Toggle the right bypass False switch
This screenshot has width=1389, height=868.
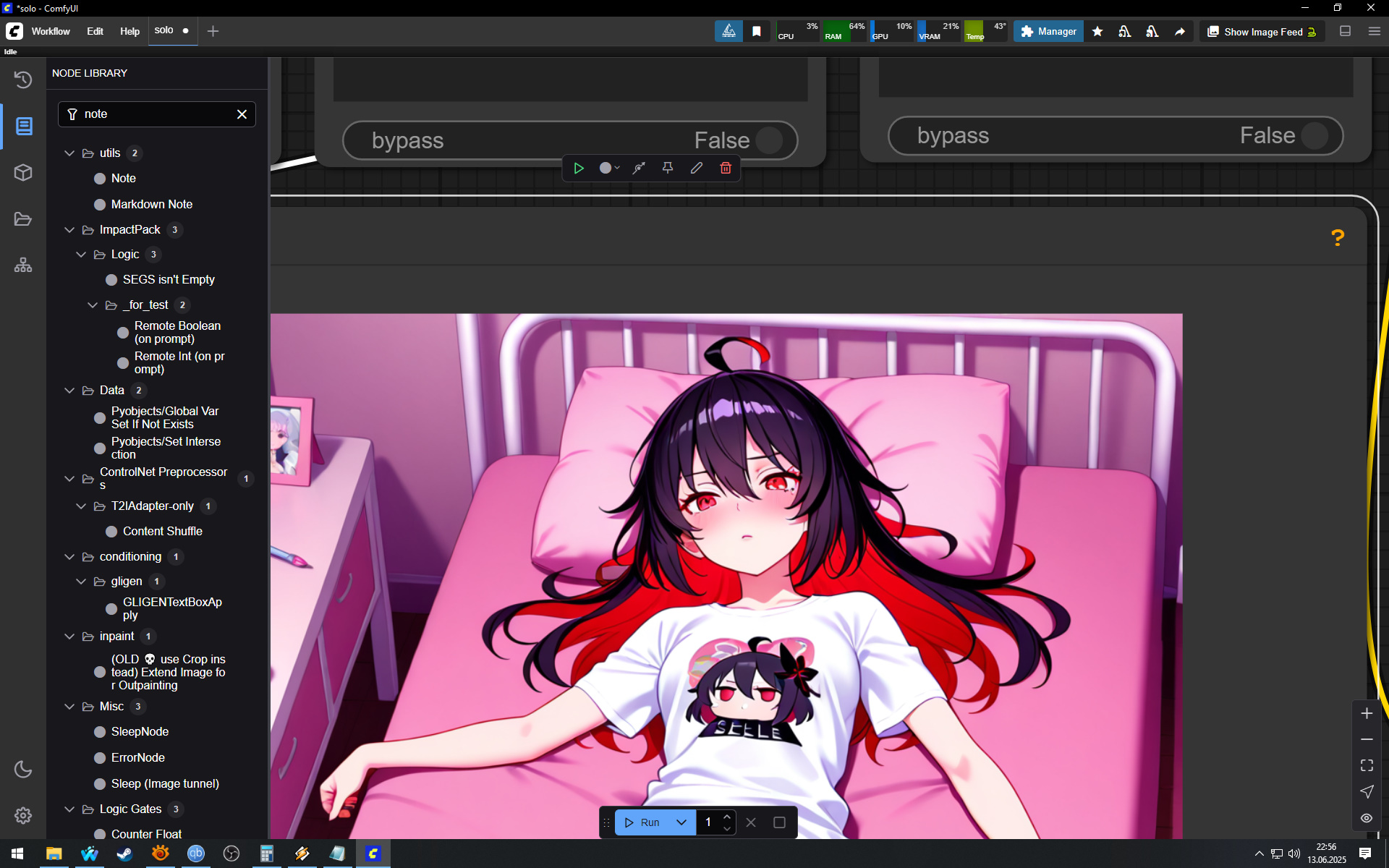click(1115, 135)
